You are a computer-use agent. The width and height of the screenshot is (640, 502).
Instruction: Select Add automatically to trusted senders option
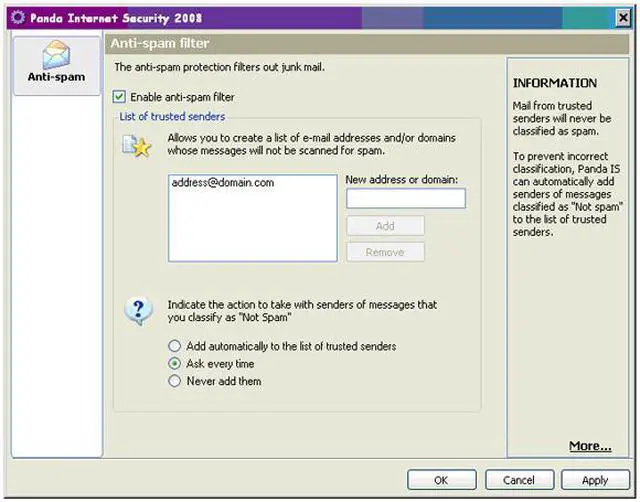[175, 346]
